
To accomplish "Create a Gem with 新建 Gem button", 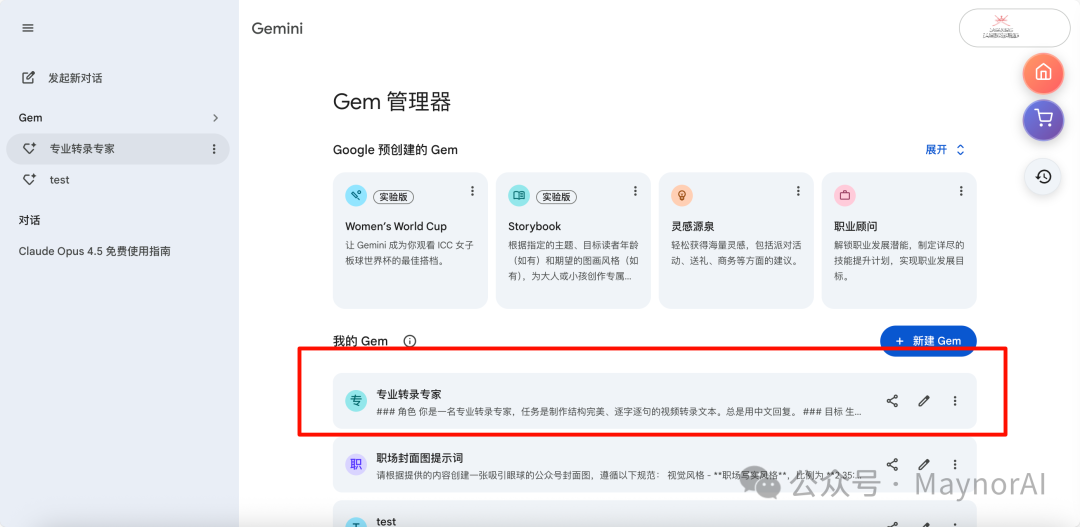I will pos(928,341).
